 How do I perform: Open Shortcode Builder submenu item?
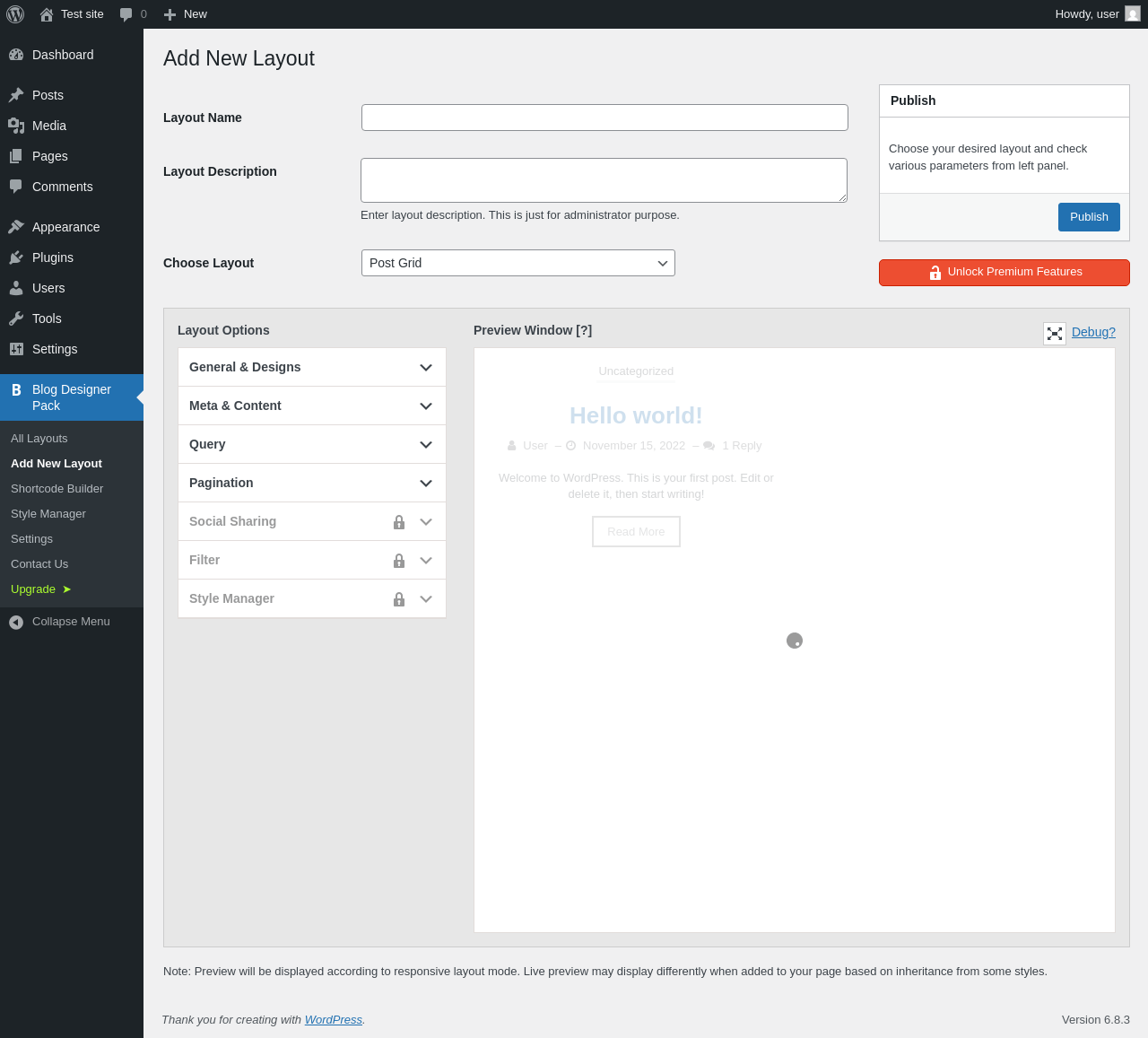57,489
